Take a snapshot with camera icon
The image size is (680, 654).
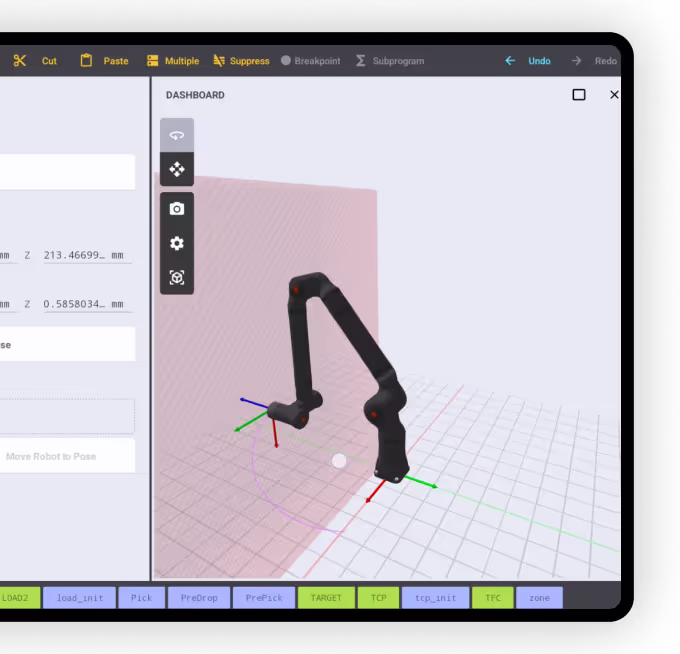coord(177,209)
